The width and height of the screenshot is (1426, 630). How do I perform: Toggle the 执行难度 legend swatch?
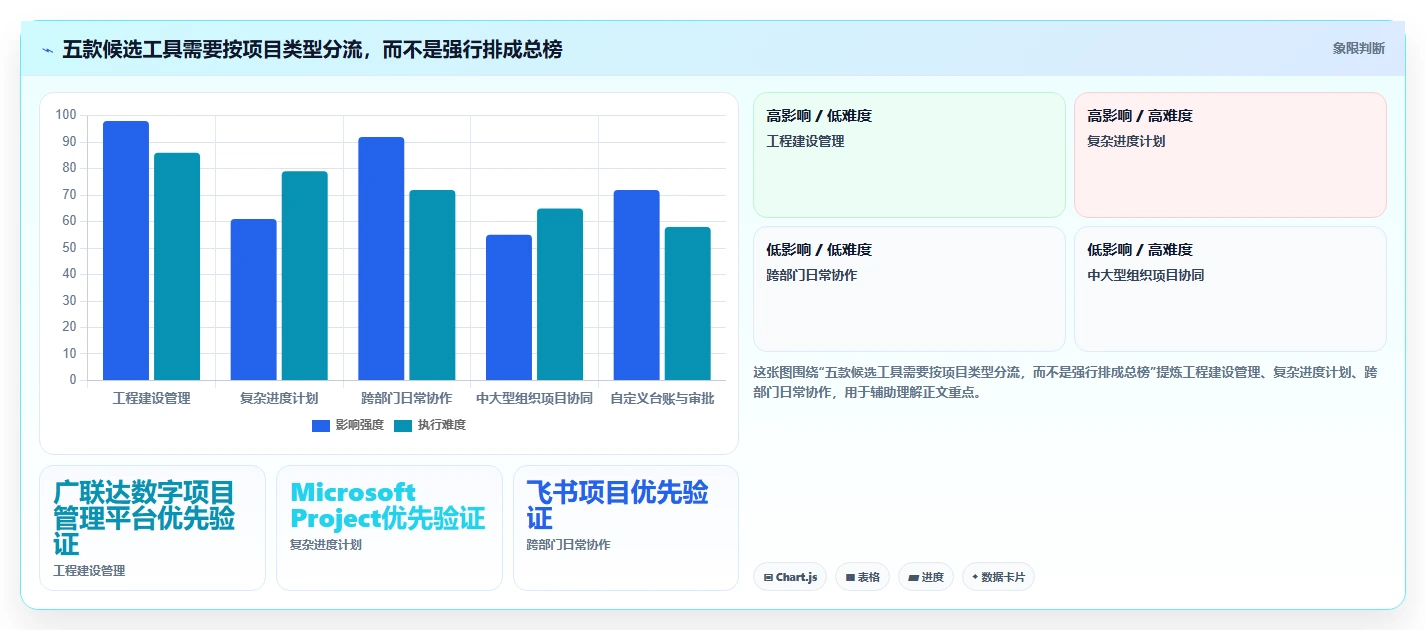[x=403, y=426]
